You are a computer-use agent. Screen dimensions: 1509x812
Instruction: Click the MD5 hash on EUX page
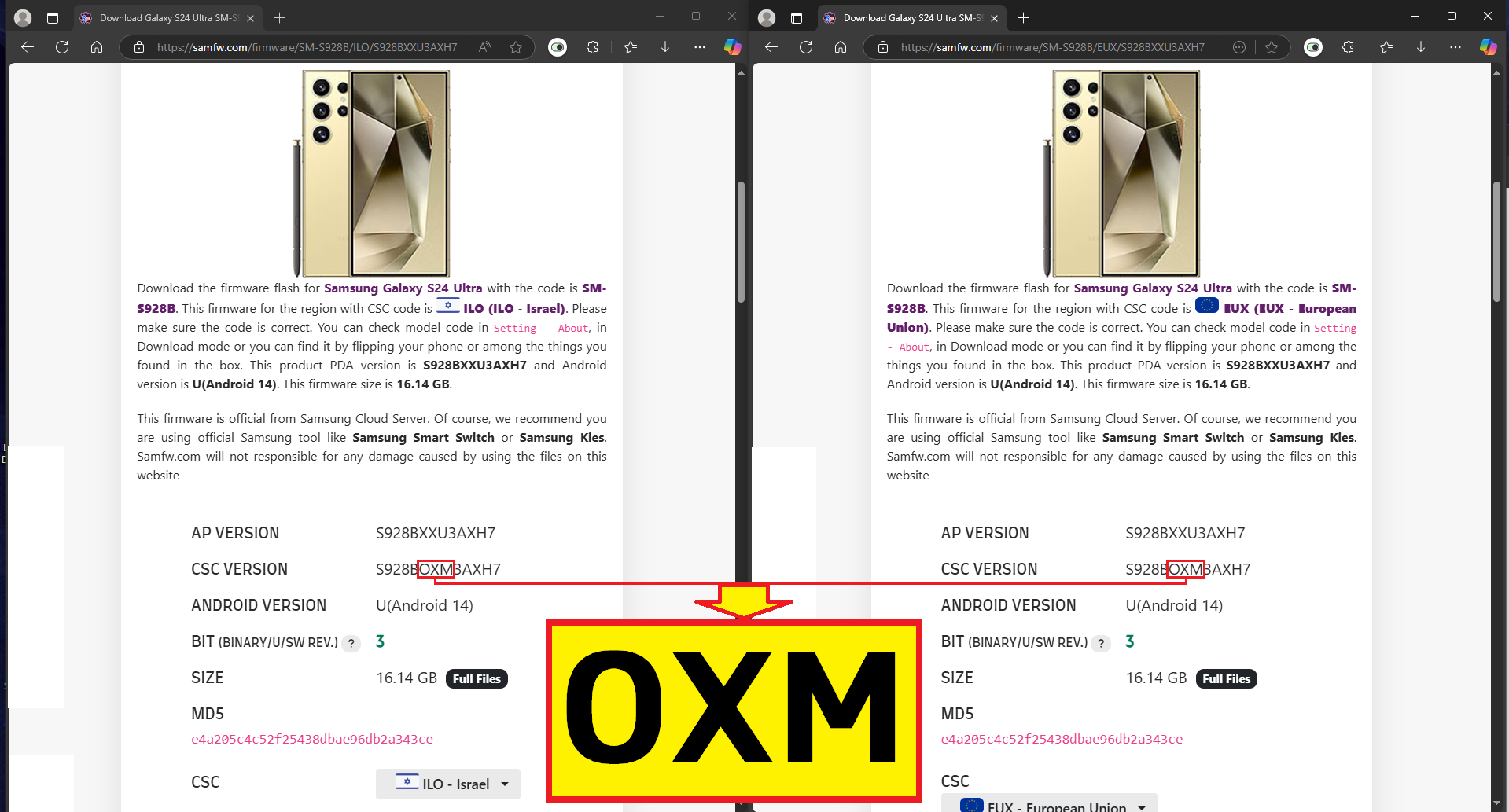point(1062,739)
